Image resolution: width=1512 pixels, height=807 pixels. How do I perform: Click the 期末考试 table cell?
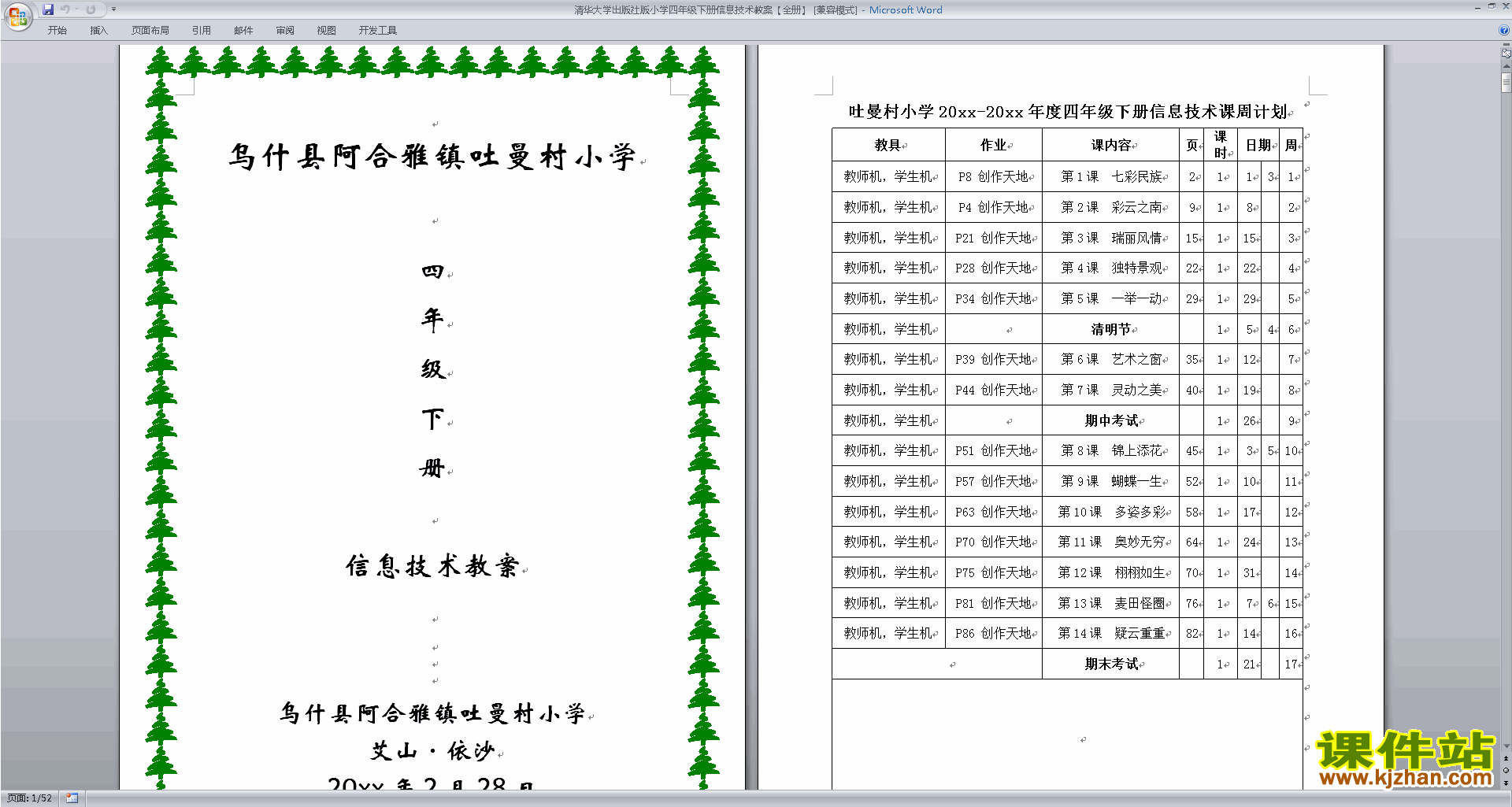coord(1110,664)
